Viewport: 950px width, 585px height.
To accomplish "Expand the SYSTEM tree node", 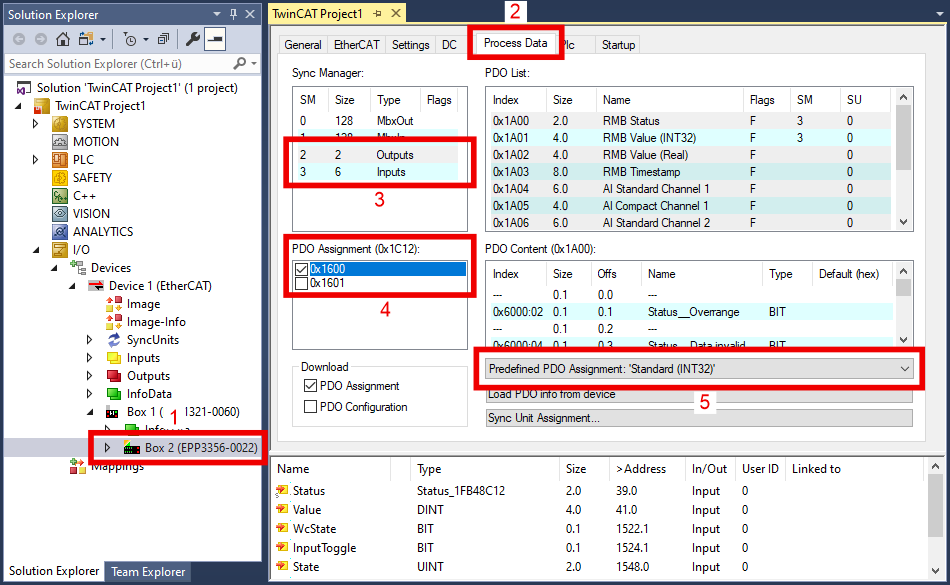I will point(35,124).
